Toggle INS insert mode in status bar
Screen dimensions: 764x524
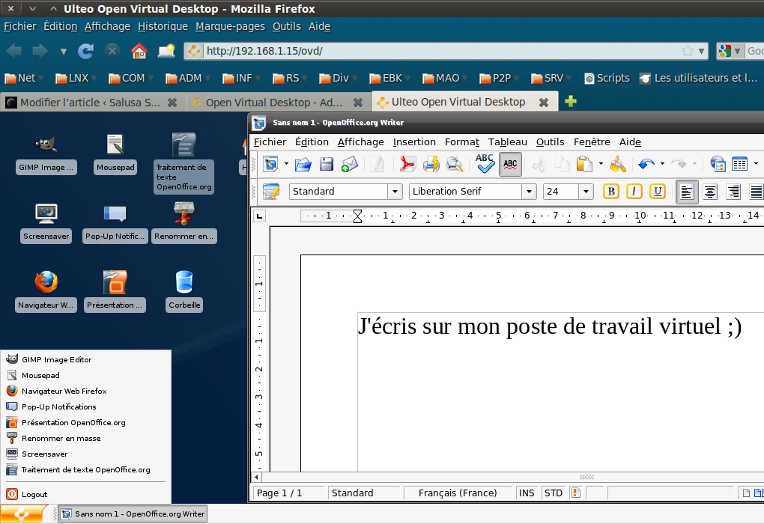point(527,493)
